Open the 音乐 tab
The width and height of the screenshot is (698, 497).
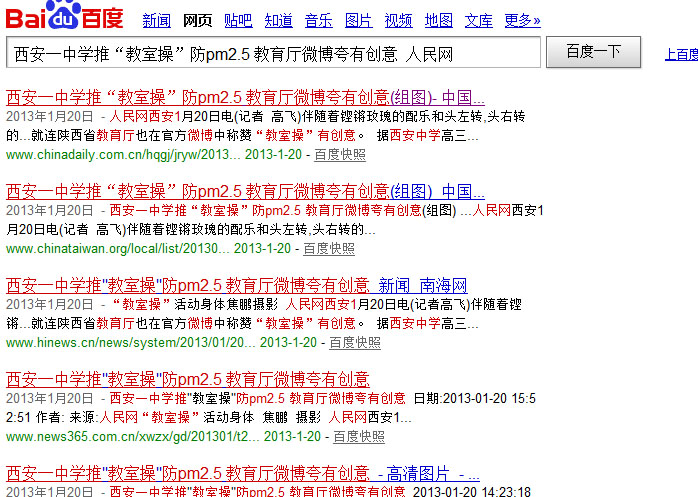(x=319, y=20)
